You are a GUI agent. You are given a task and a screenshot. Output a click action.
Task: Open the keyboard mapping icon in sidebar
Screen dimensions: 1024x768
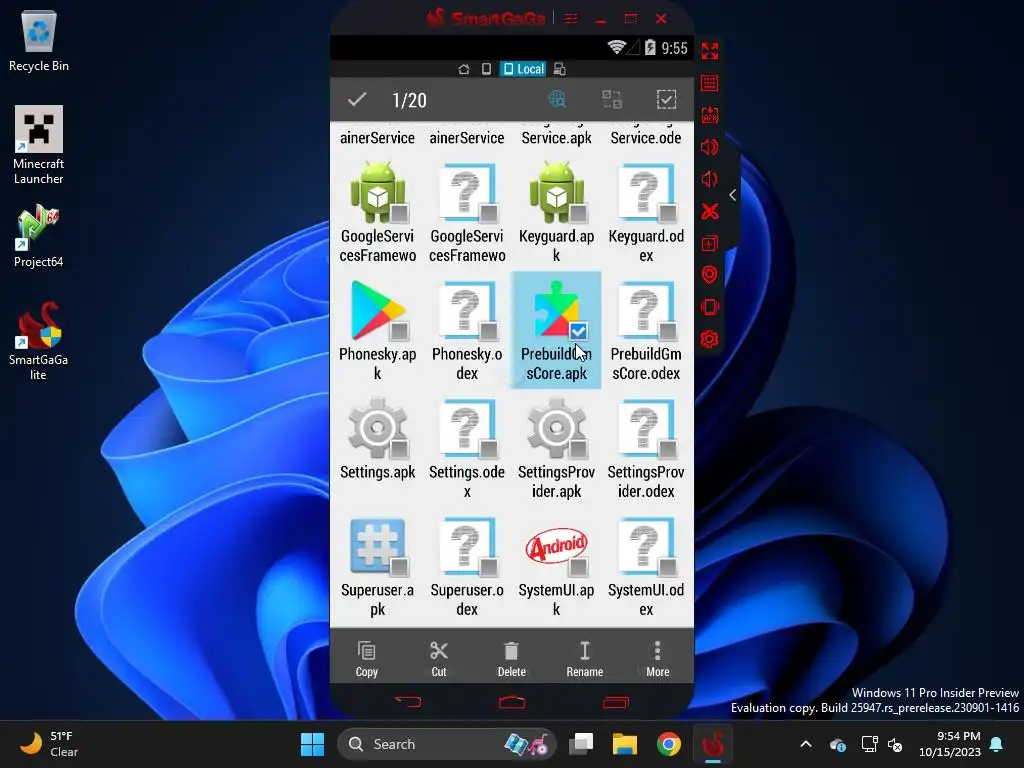pyautogui.click(x=709, y=83)
